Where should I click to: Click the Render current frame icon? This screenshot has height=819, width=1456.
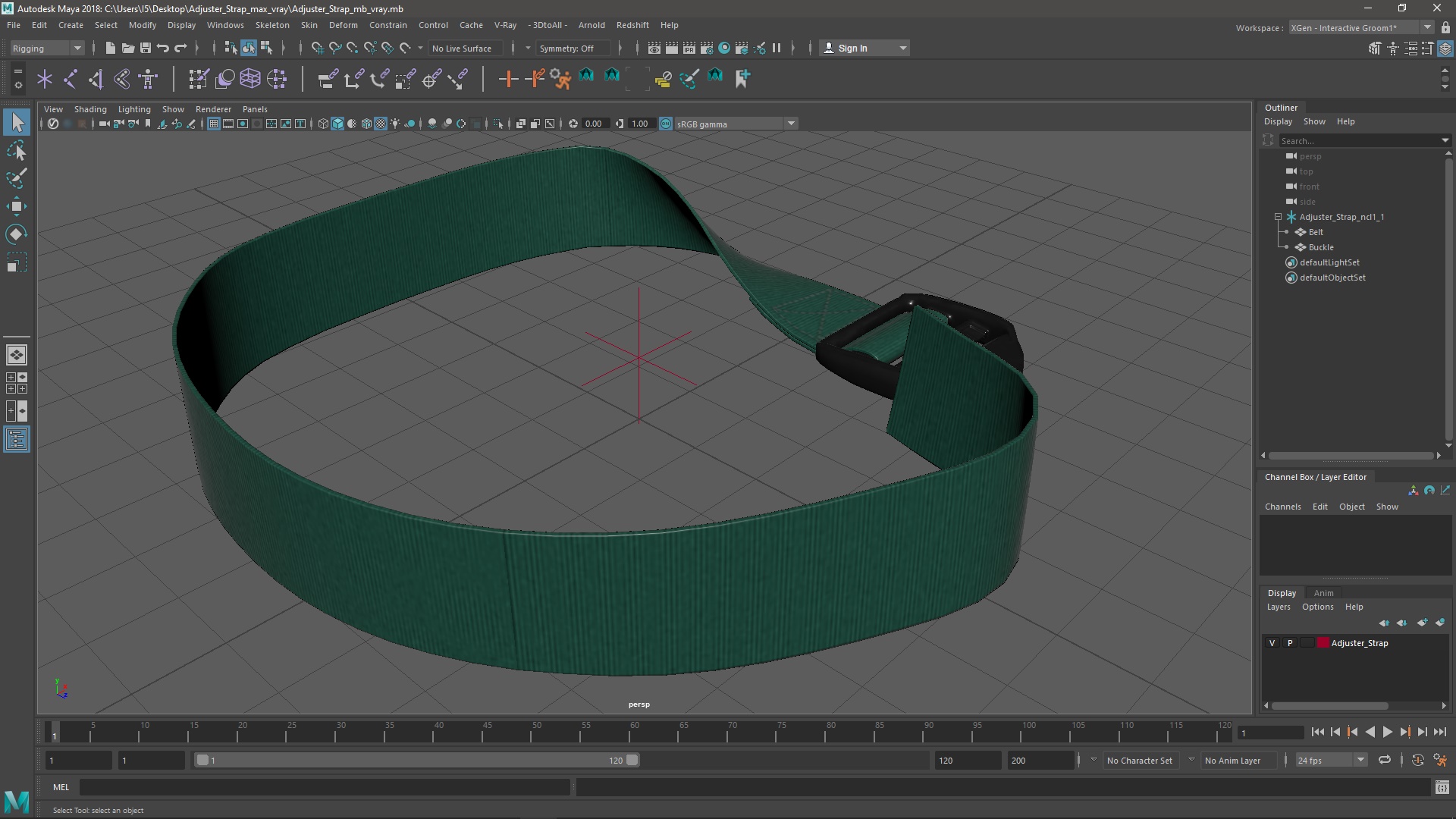pos(672,48)
